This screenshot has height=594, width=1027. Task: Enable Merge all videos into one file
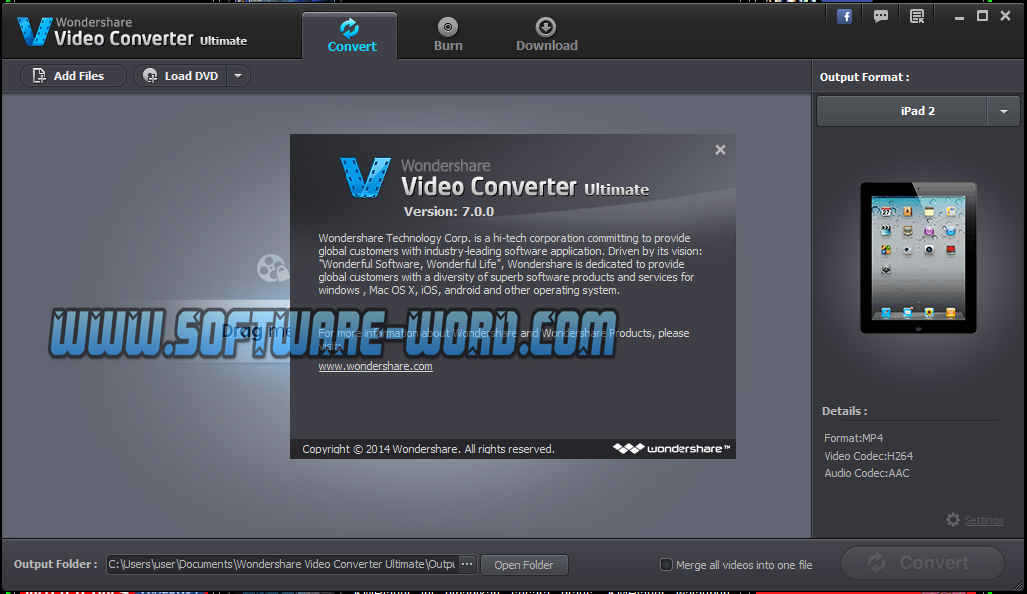coord(666,565)
